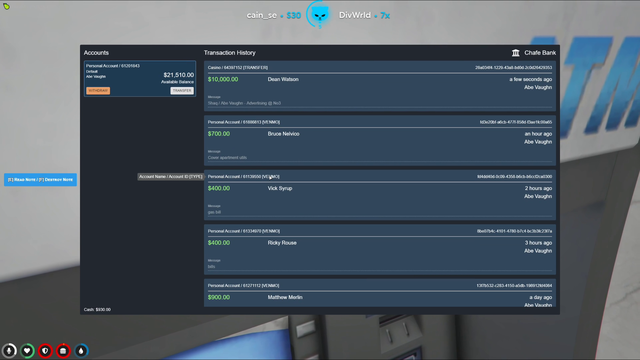This screenshot has height=360, width=640.
Task: Click the Read Note / Destroy Note prompt
Action: coord(40,180)
